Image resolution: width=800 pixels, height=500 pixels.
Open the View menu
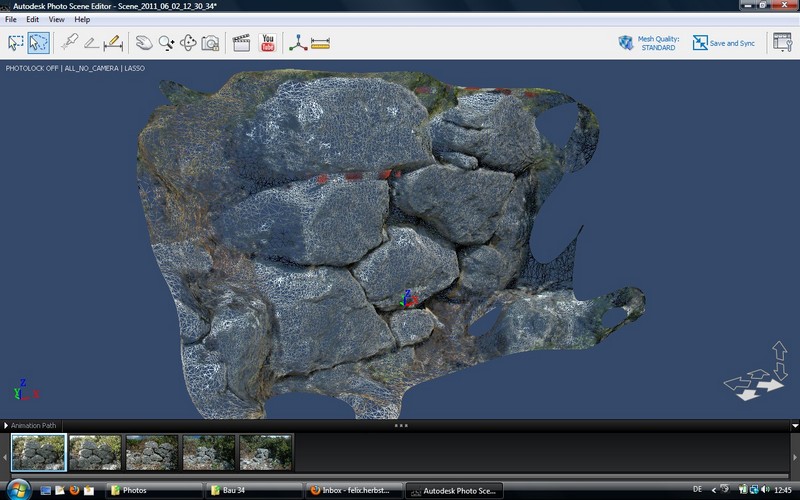[56, 19]
